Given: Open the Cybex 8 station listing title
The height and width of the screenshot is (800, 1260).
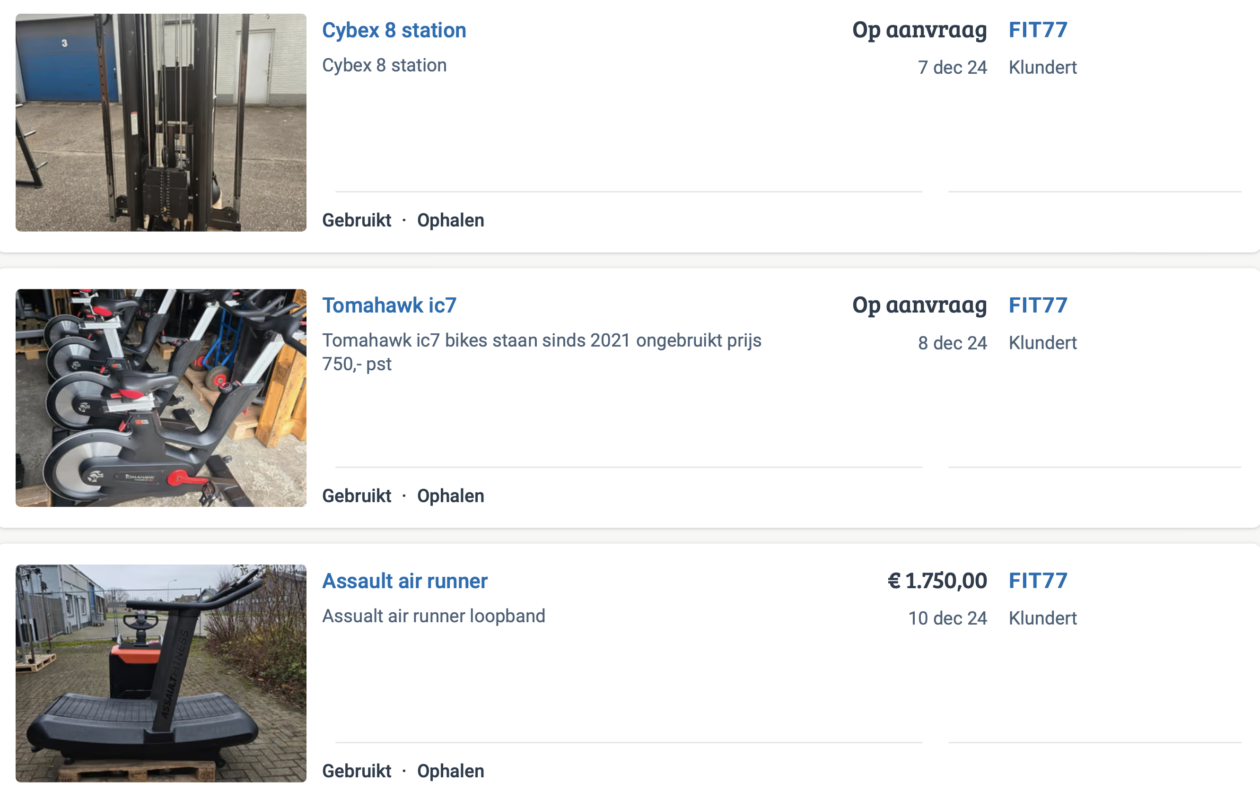Looking at the screenshot, I should point(394,30).
